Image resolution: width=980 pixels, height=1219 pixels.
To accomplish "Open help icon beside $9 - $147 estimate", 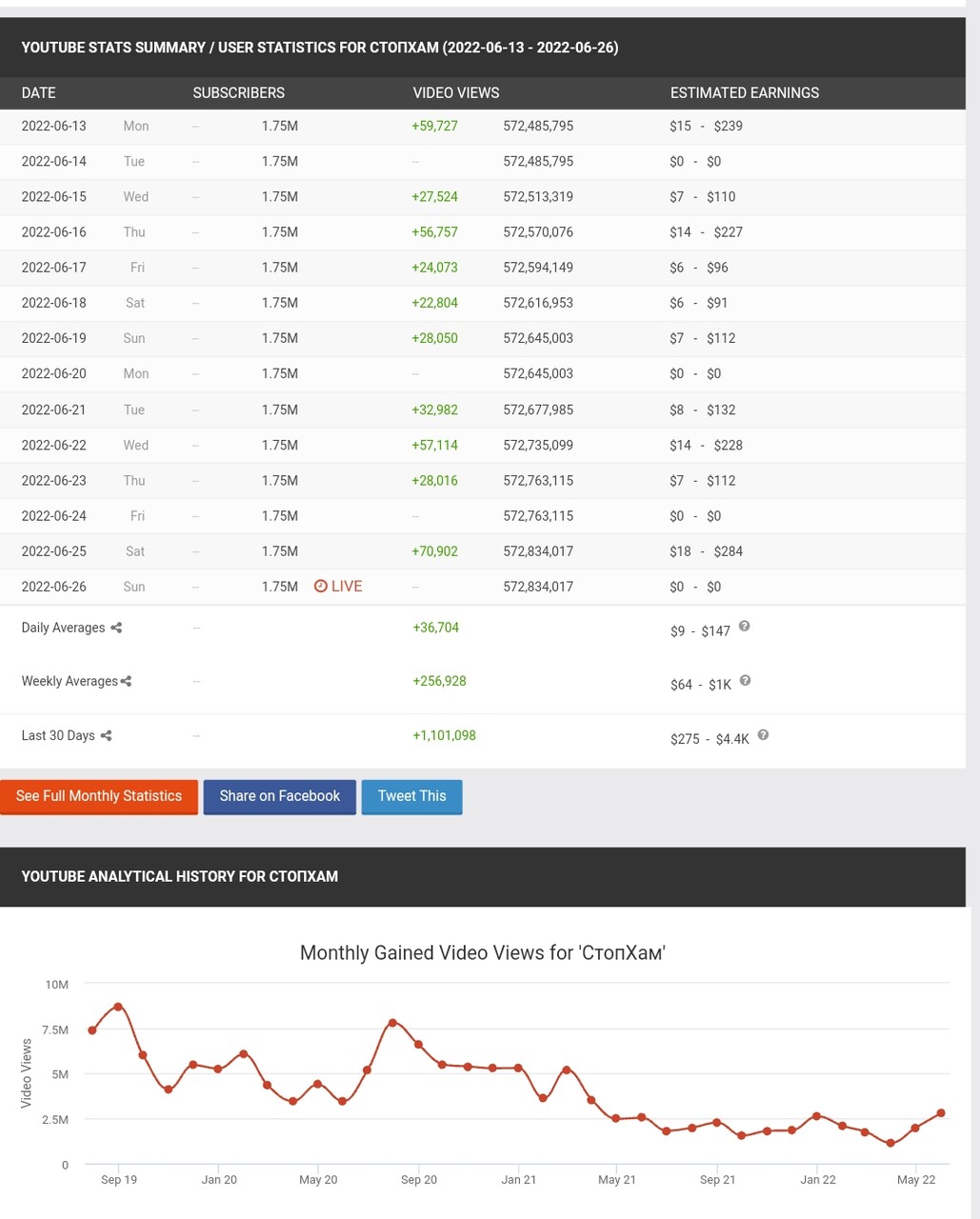I will point(745,626).
